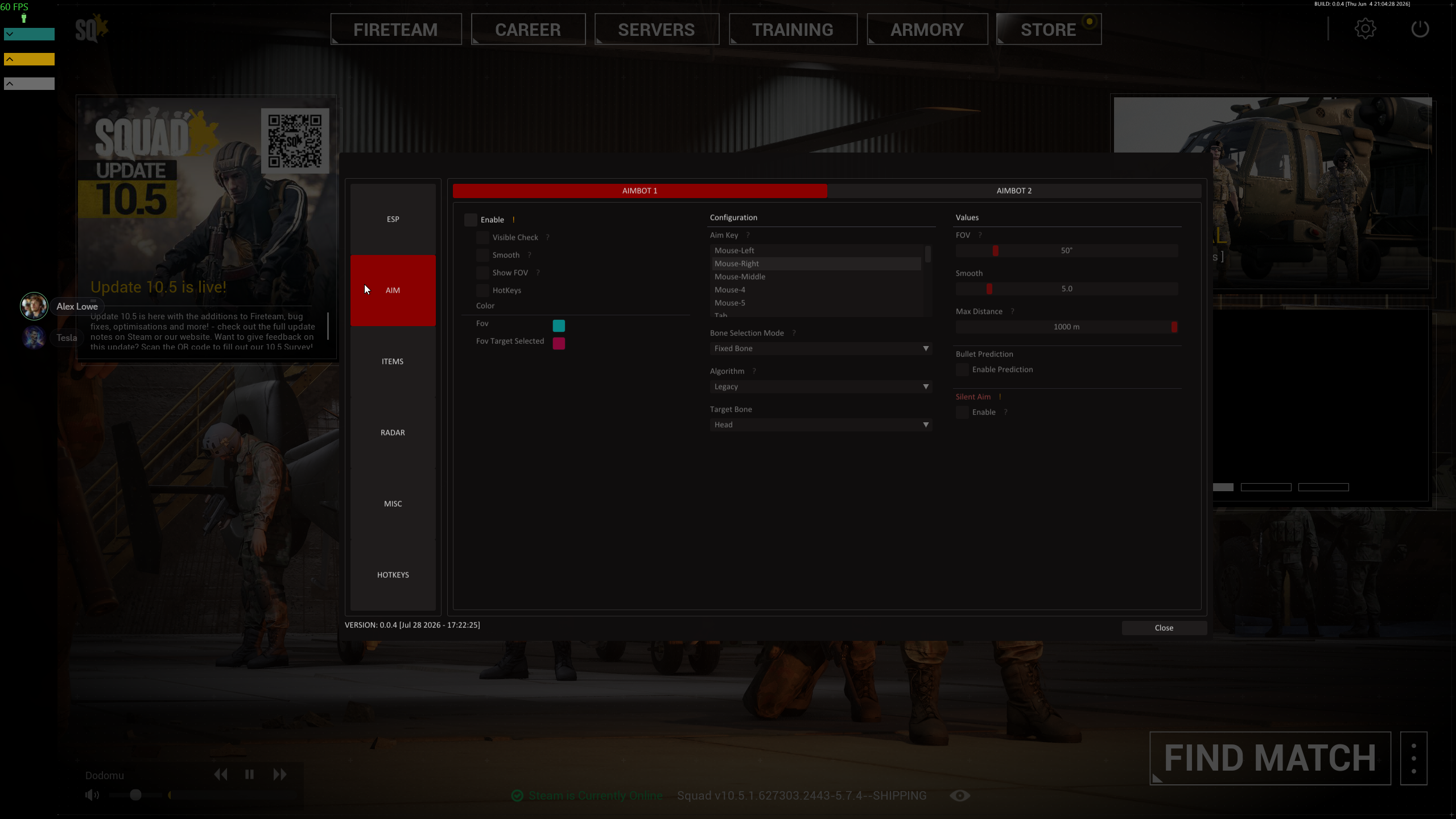Click the help icon next to Aim Key
Image resolution: width=1456 pixels, height=819 pixels.
[748, 235]
